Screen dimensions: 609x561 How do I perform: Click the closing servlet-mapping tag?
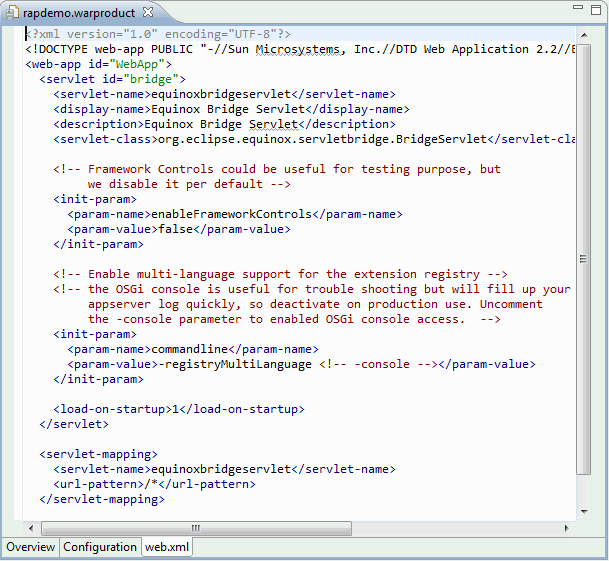(102, 499)
